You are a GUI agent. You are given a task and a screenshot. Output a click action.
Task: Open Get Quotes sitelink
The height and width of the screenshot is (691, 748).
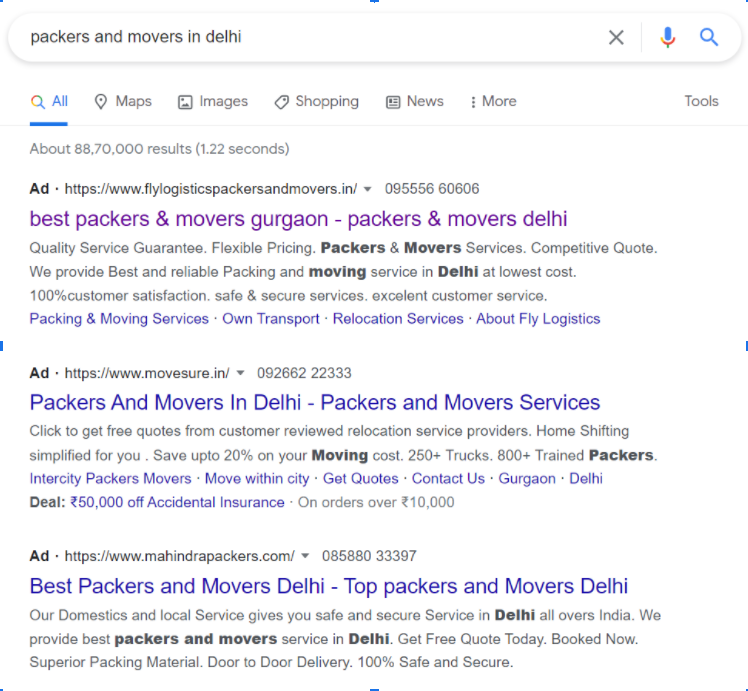[x=361, y=478]
